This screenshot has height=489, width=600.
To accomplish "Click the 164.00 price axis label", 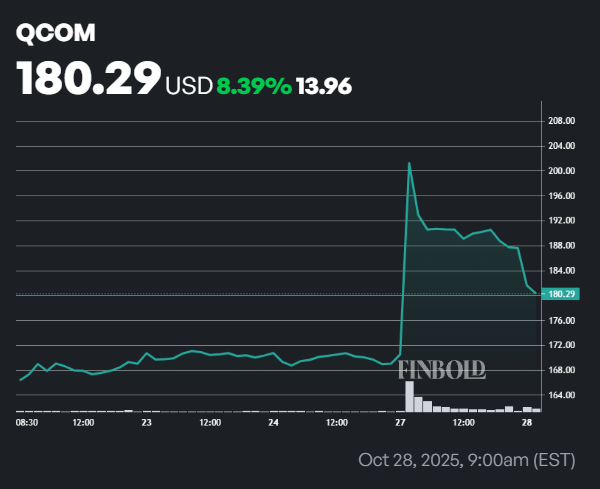I will tap(562, 395).
